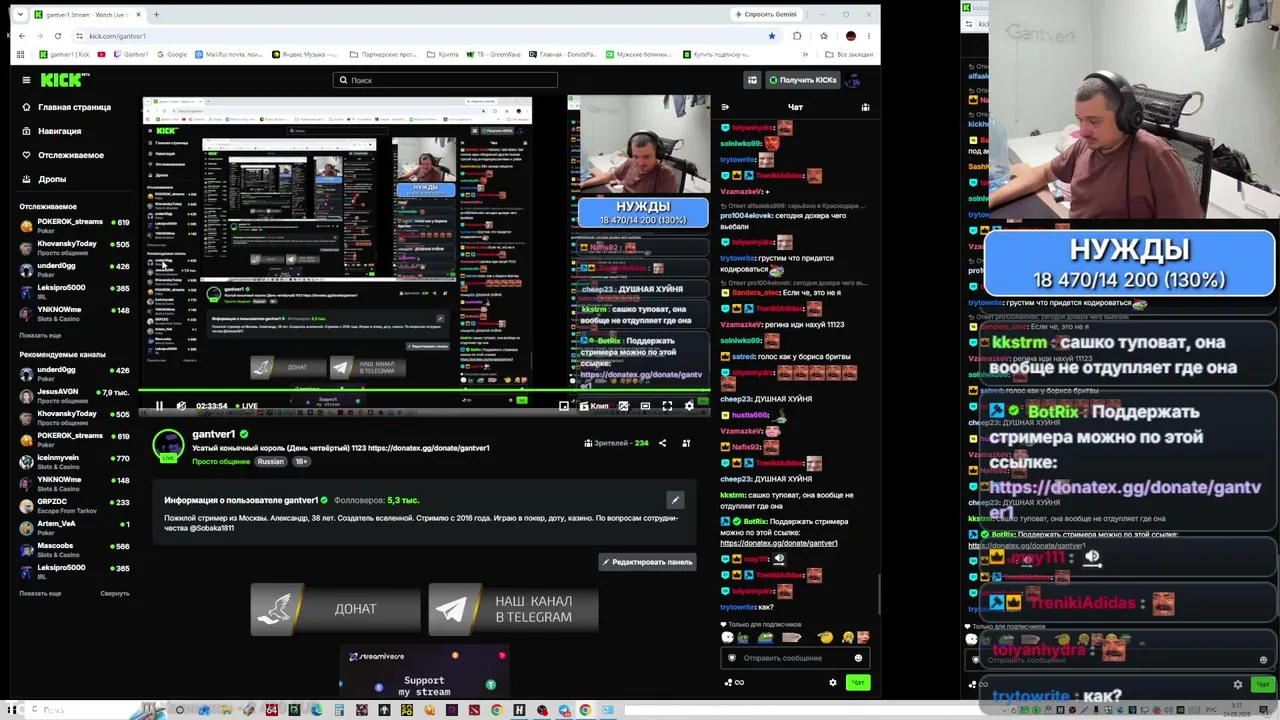Viewport: 1280px width, 720px height.
Task: Open the Google bookmark
Action: [172, 54]
